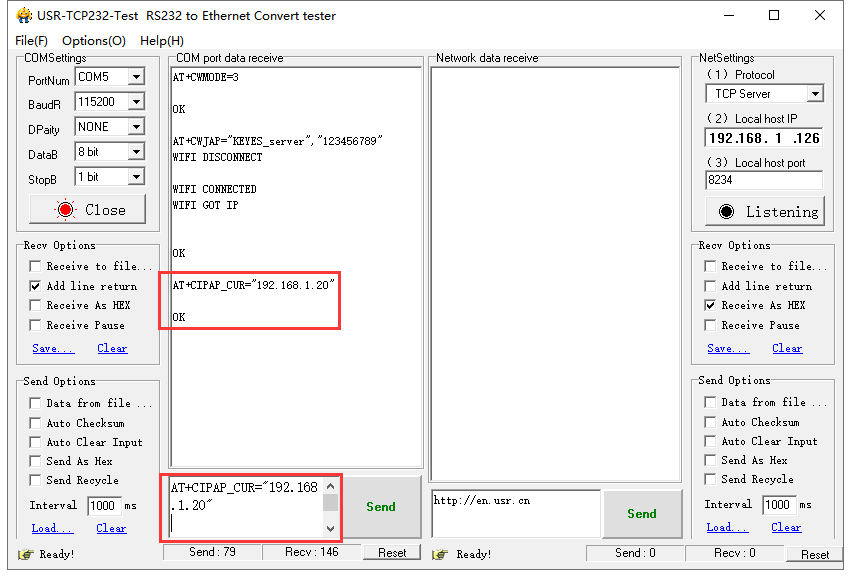Click Clear link in COM Send Options
This screenshot has width=851, height=577.
point(111,528)
